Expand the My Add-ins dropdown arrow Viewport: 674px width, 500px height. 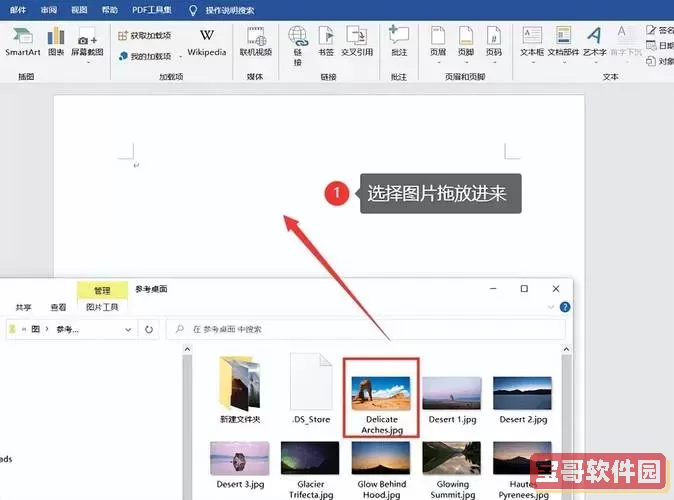(181, 57)
